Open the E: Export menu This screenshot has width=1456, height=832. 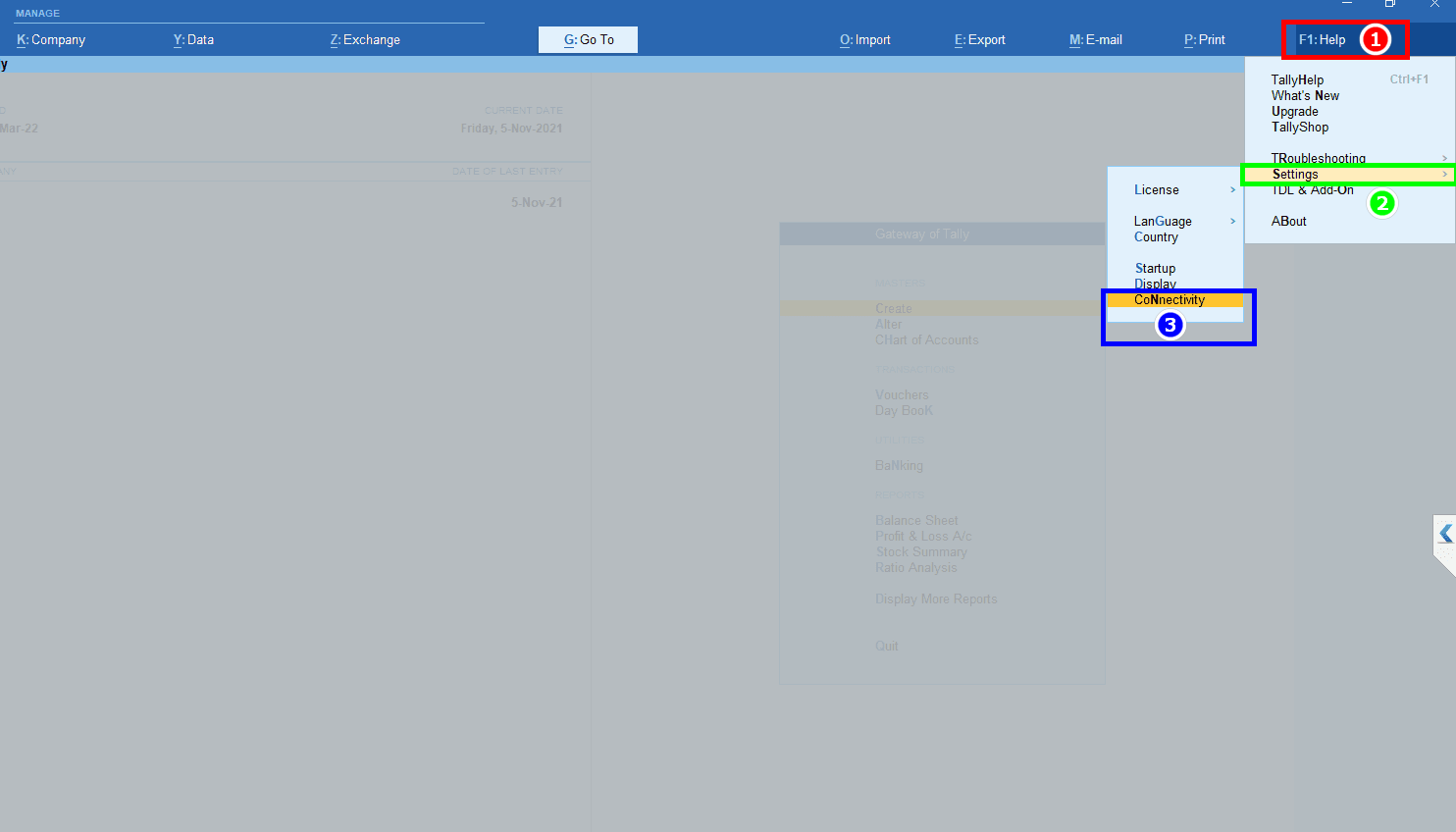(980, 40)
